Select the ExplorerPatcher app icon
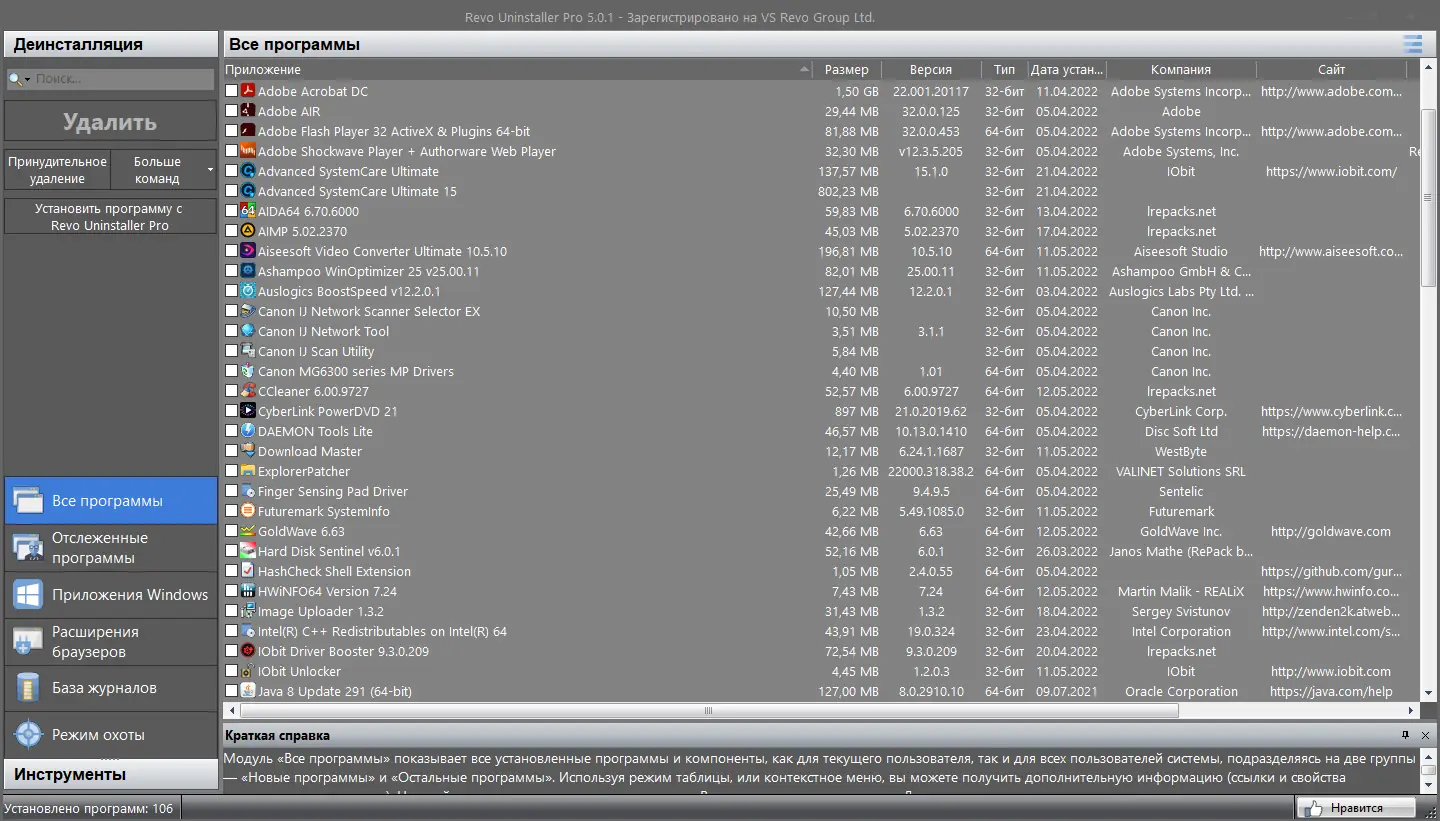Screen dimensions: 1440x821 (248, 471)
